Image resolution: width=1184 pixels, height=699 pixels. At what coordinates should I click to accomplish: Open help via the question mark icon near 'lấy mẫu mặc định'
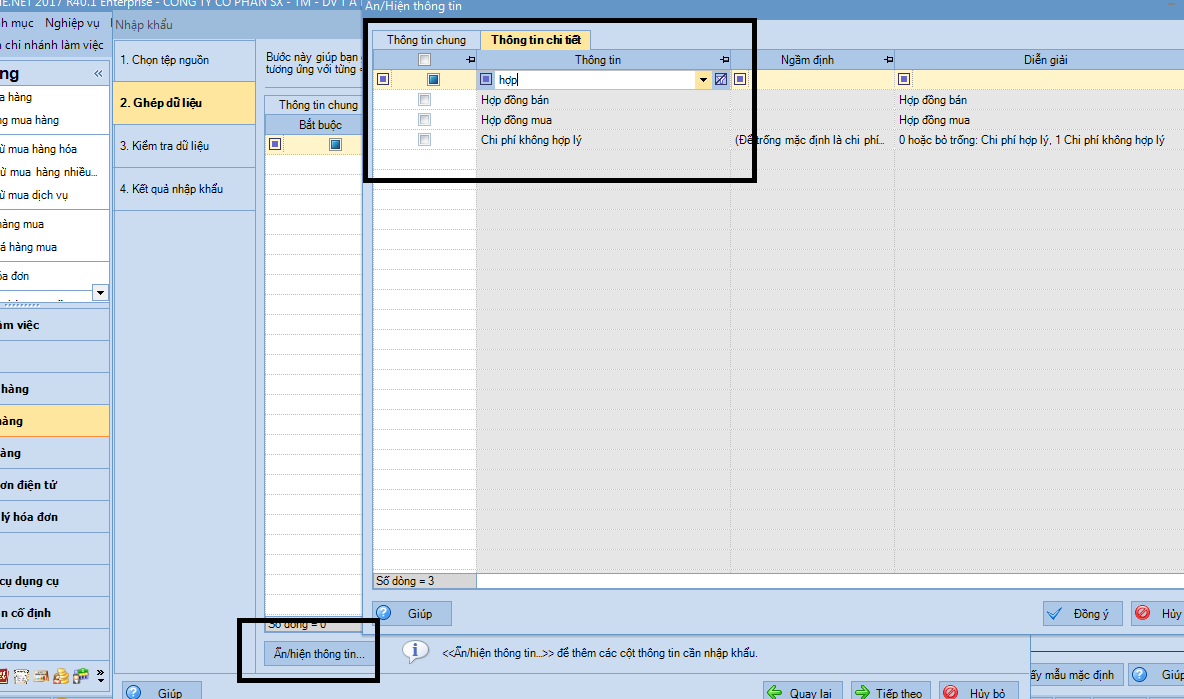pos(1140,675)
